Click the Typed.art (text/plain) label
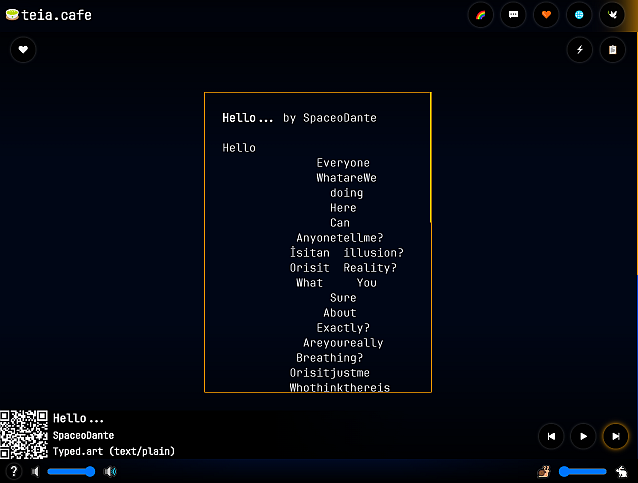Screen dimensions: 638x483 tap(114, 451)
